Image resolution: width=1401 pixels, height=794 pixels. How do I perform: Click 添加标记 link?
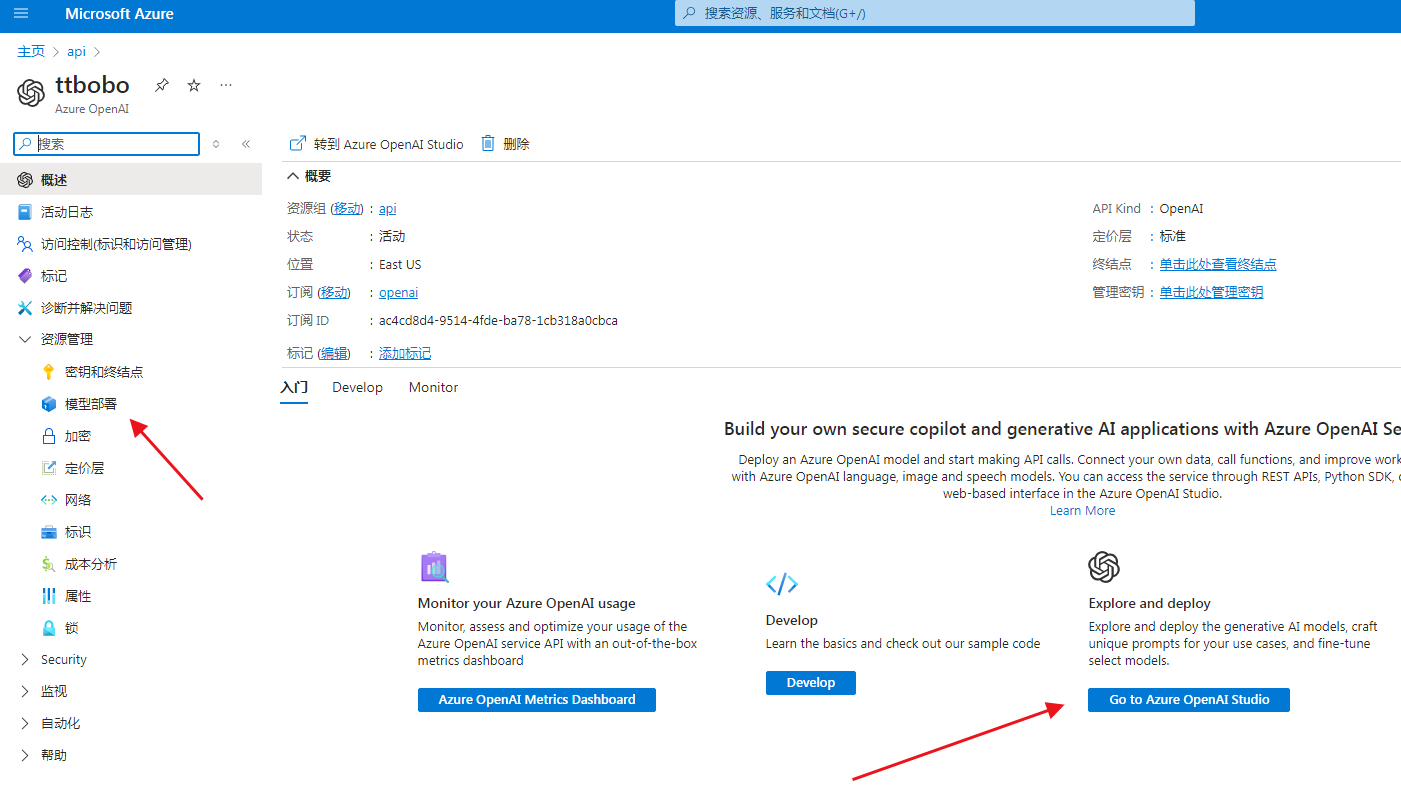coord(405,354)
